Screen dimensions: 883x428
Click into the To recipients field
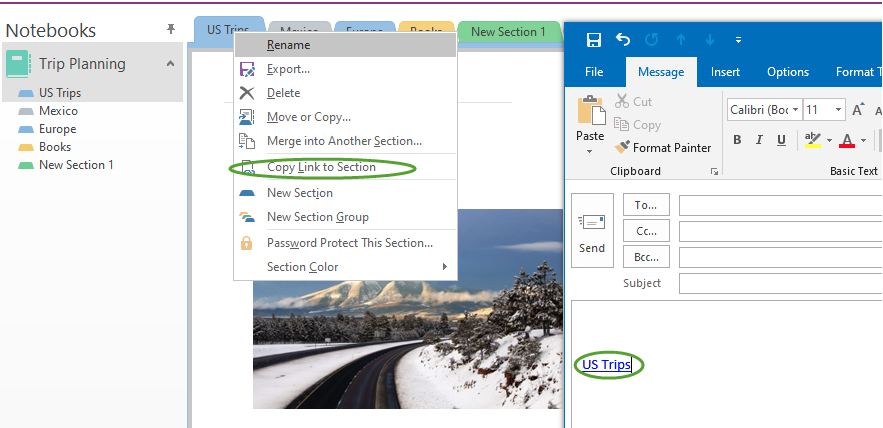coord(781,206)
